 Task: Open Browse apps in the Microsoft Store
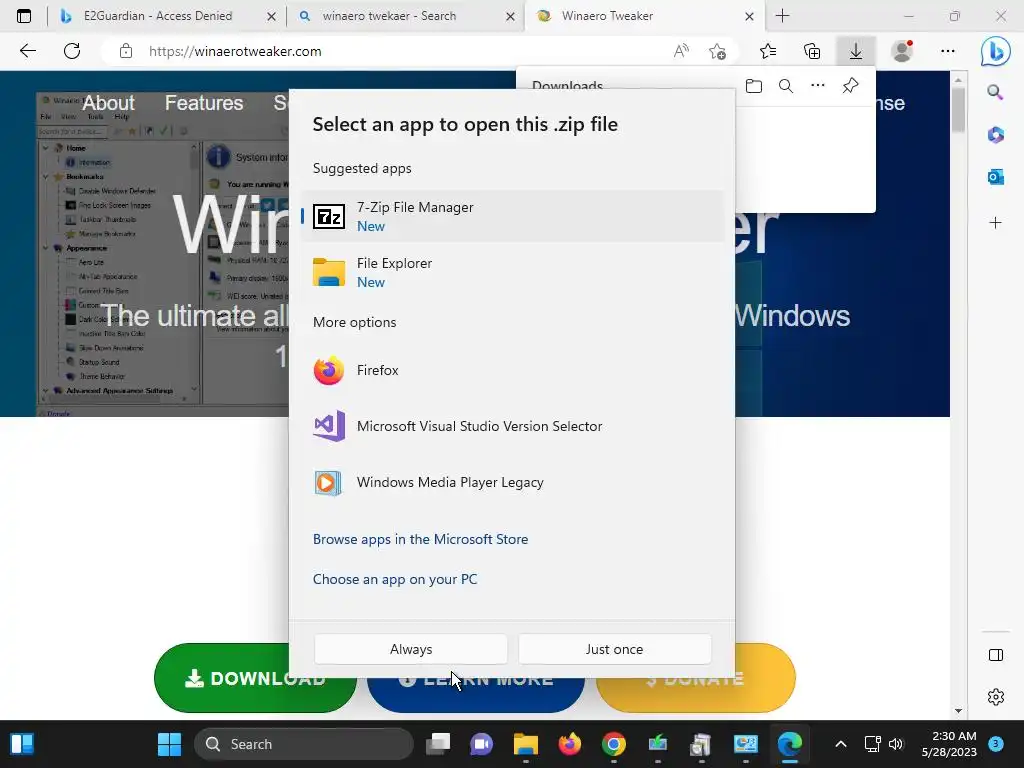421,539
